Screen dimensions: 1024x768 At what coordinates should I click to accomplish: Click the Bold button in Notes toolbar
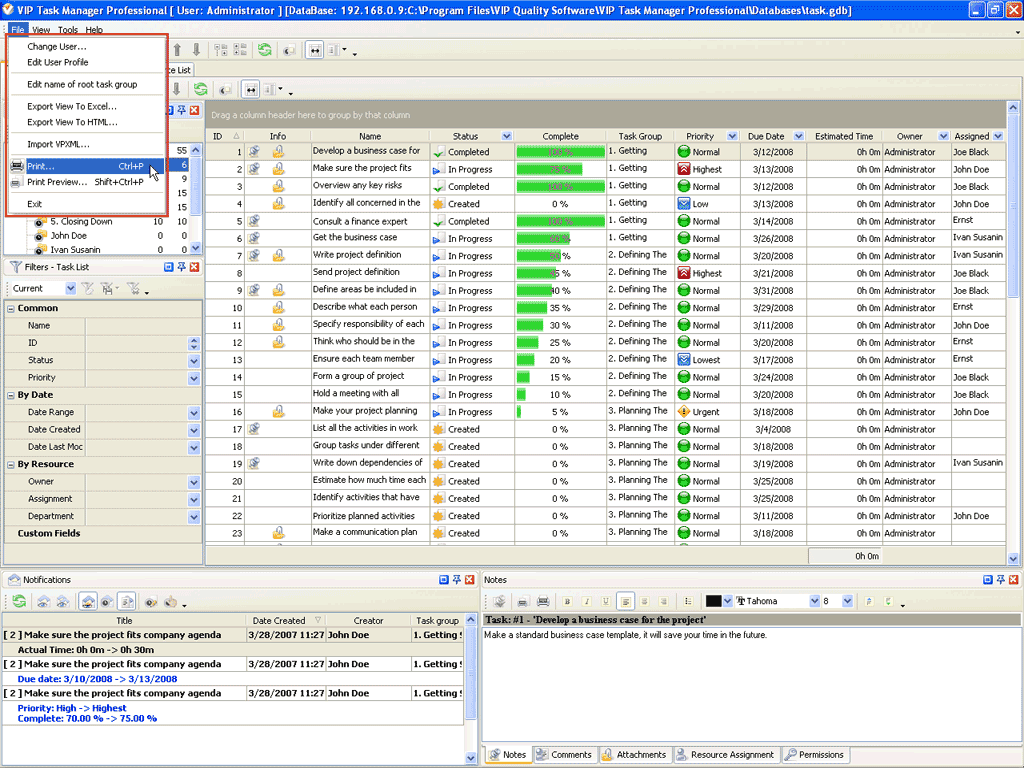click(x=567, y=601)
